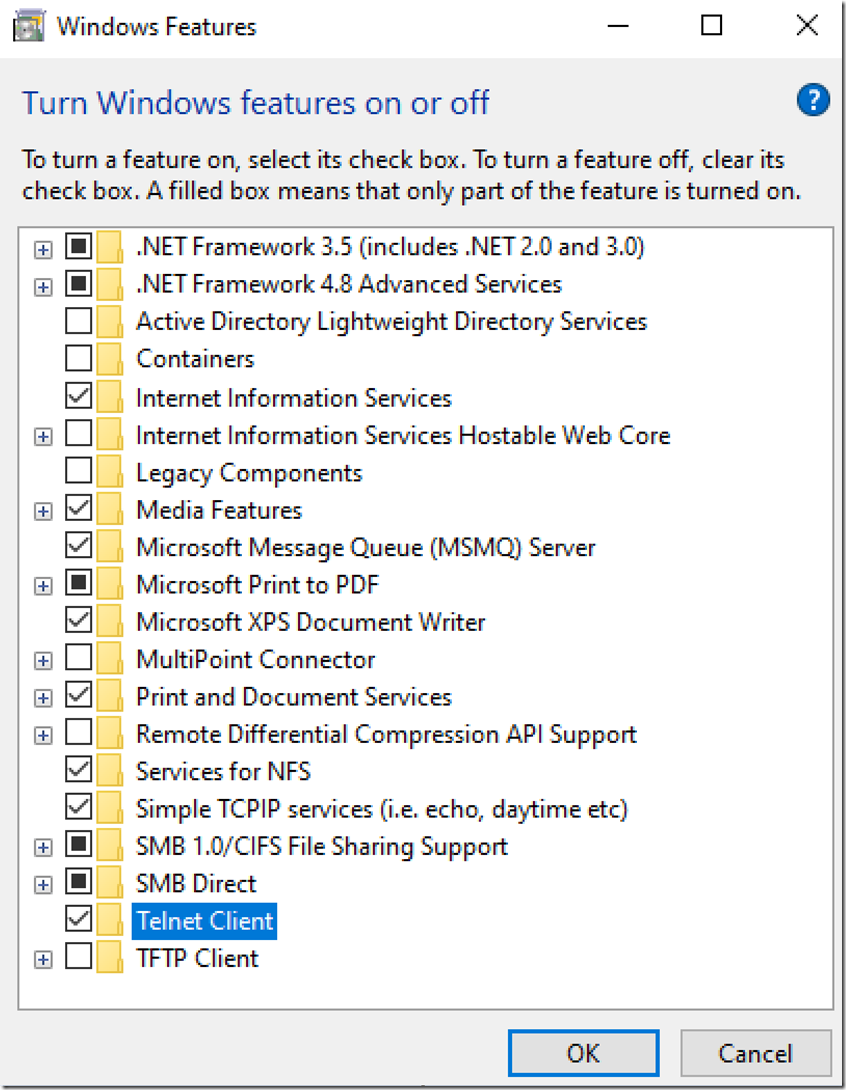The image size is (846, 1090).
Task: Expand the Media Features node
Action: click(43, 512)
